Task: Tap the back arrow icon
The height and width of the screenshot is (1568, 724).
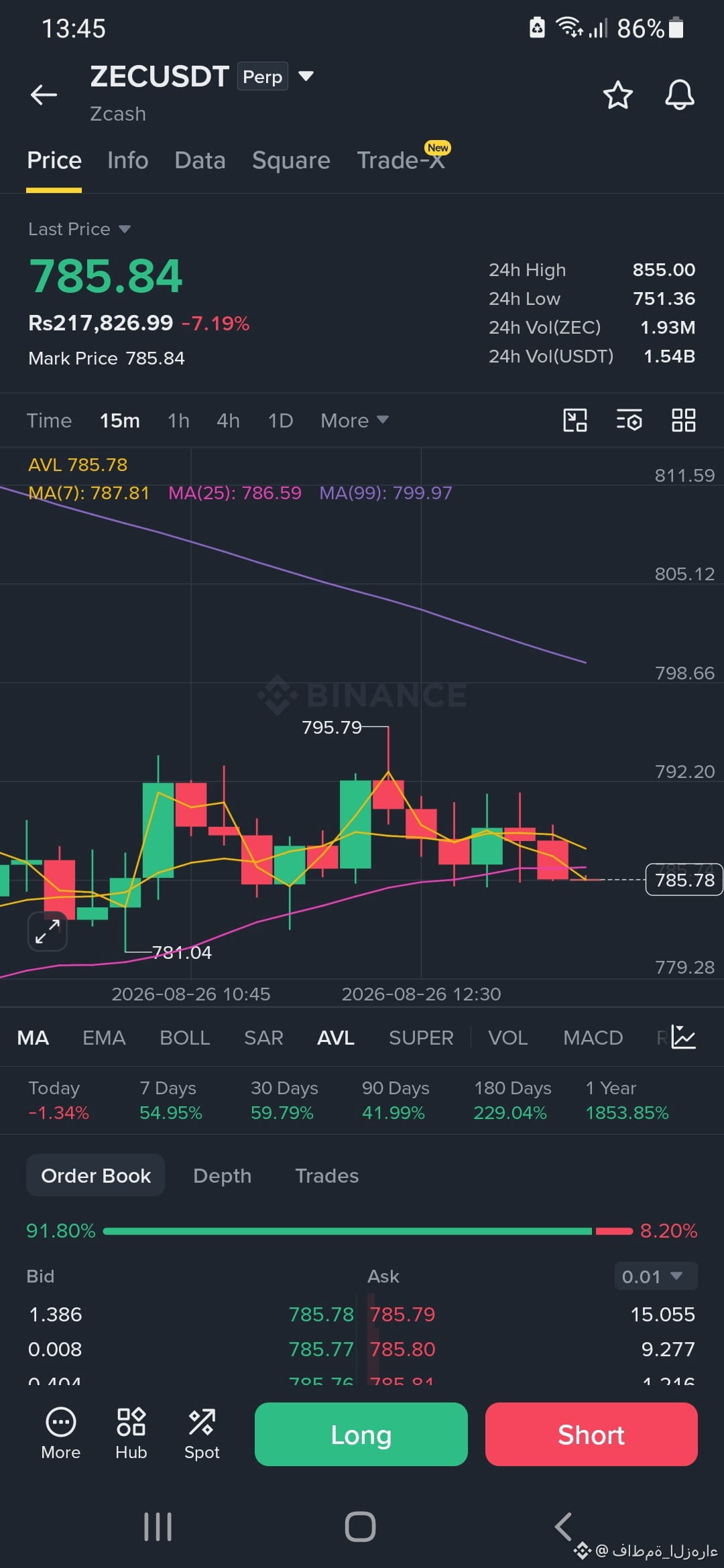Action: coord(44,94)
